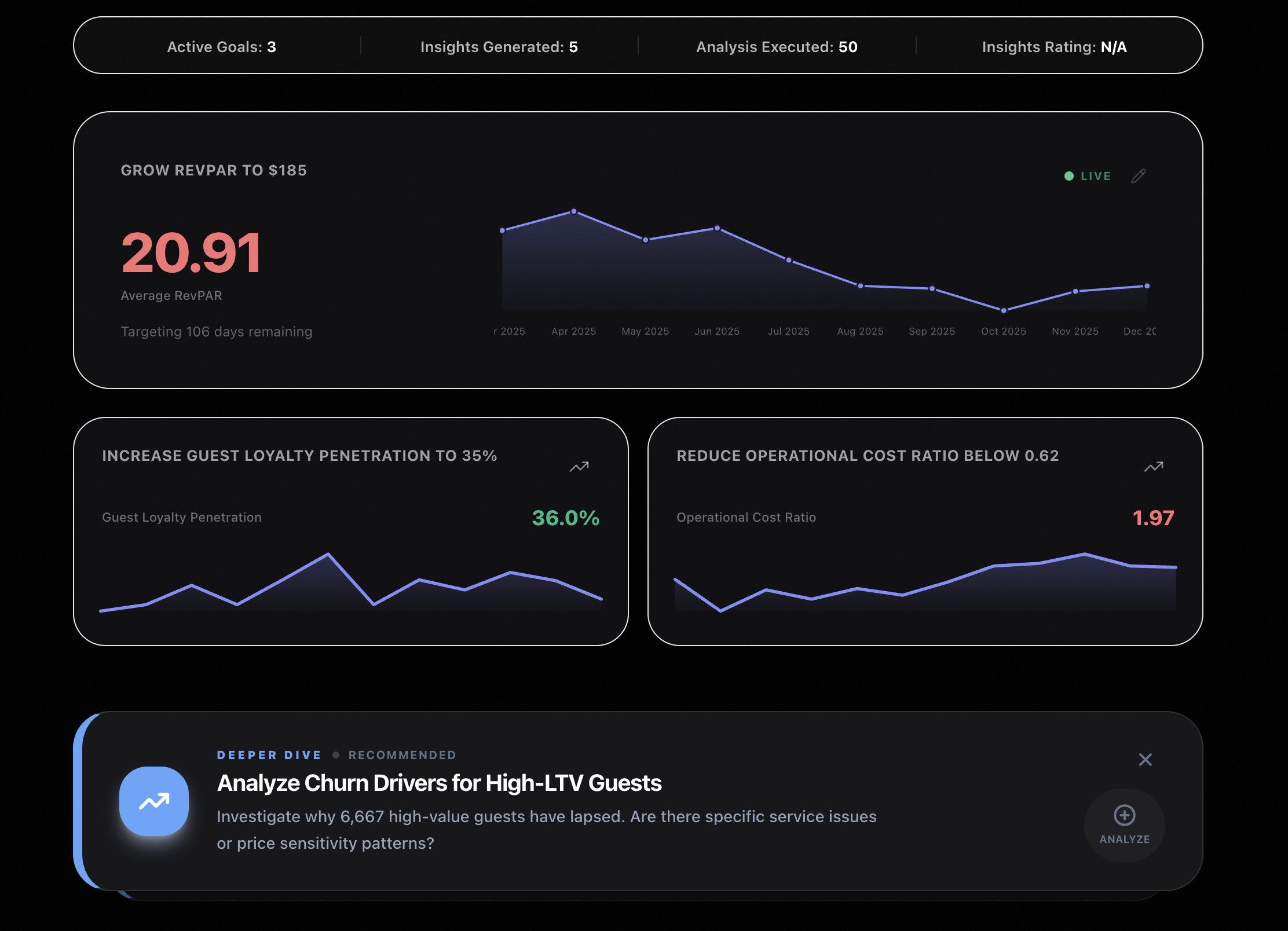Click the green LIVE status indicator

click(1088, 176)
